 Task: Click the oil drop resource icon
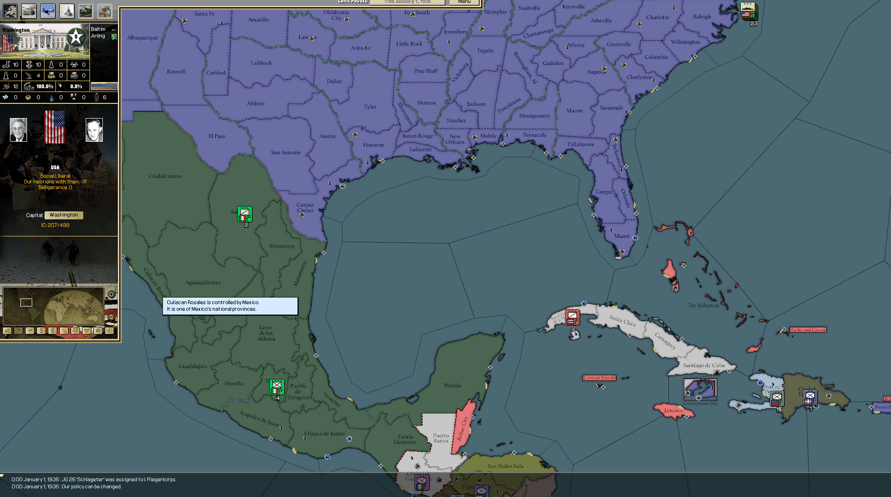click(x=52, y=97)
